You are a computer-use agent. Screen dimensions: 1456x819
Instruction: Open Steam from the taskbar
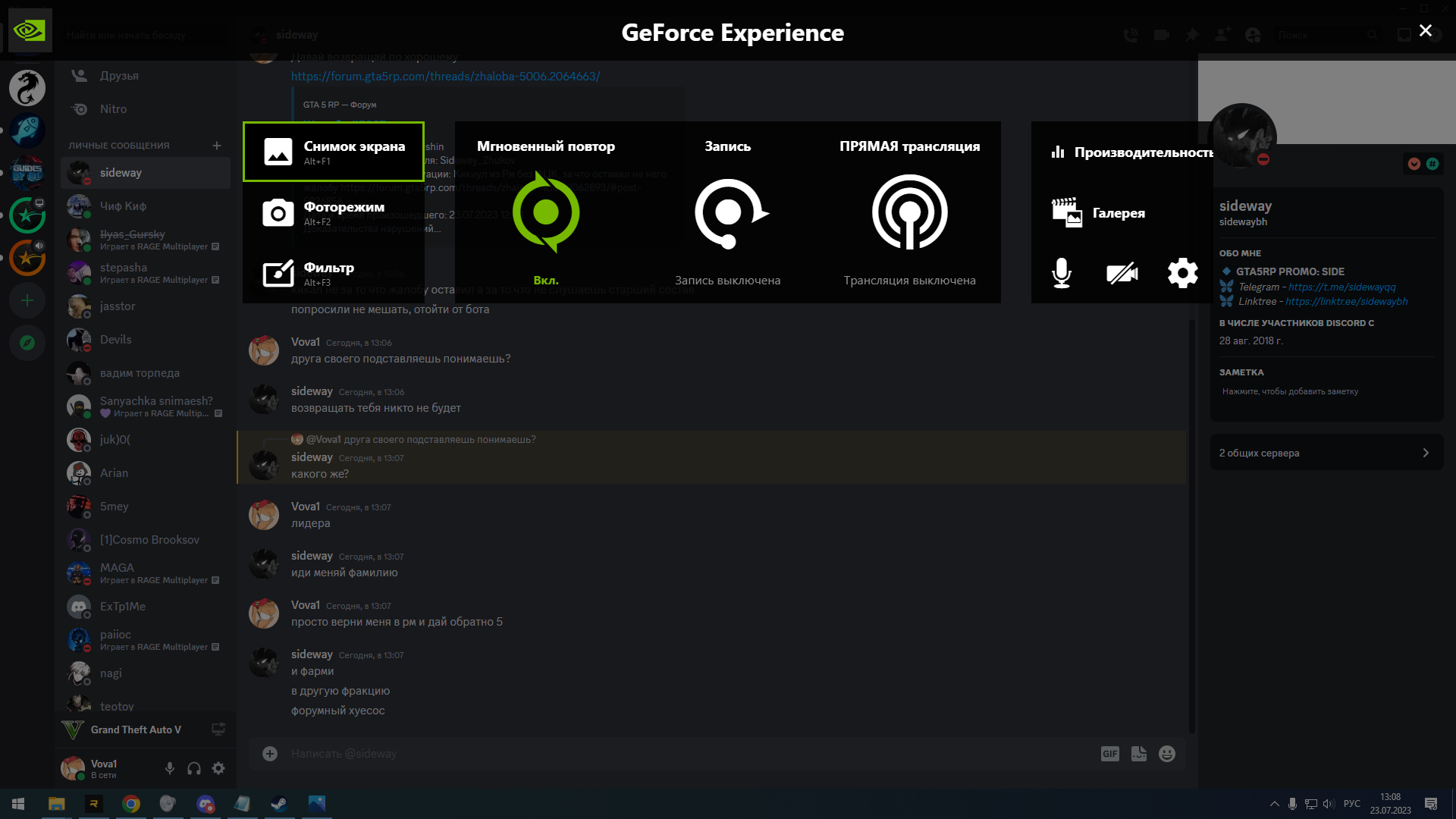click(279, 804)
